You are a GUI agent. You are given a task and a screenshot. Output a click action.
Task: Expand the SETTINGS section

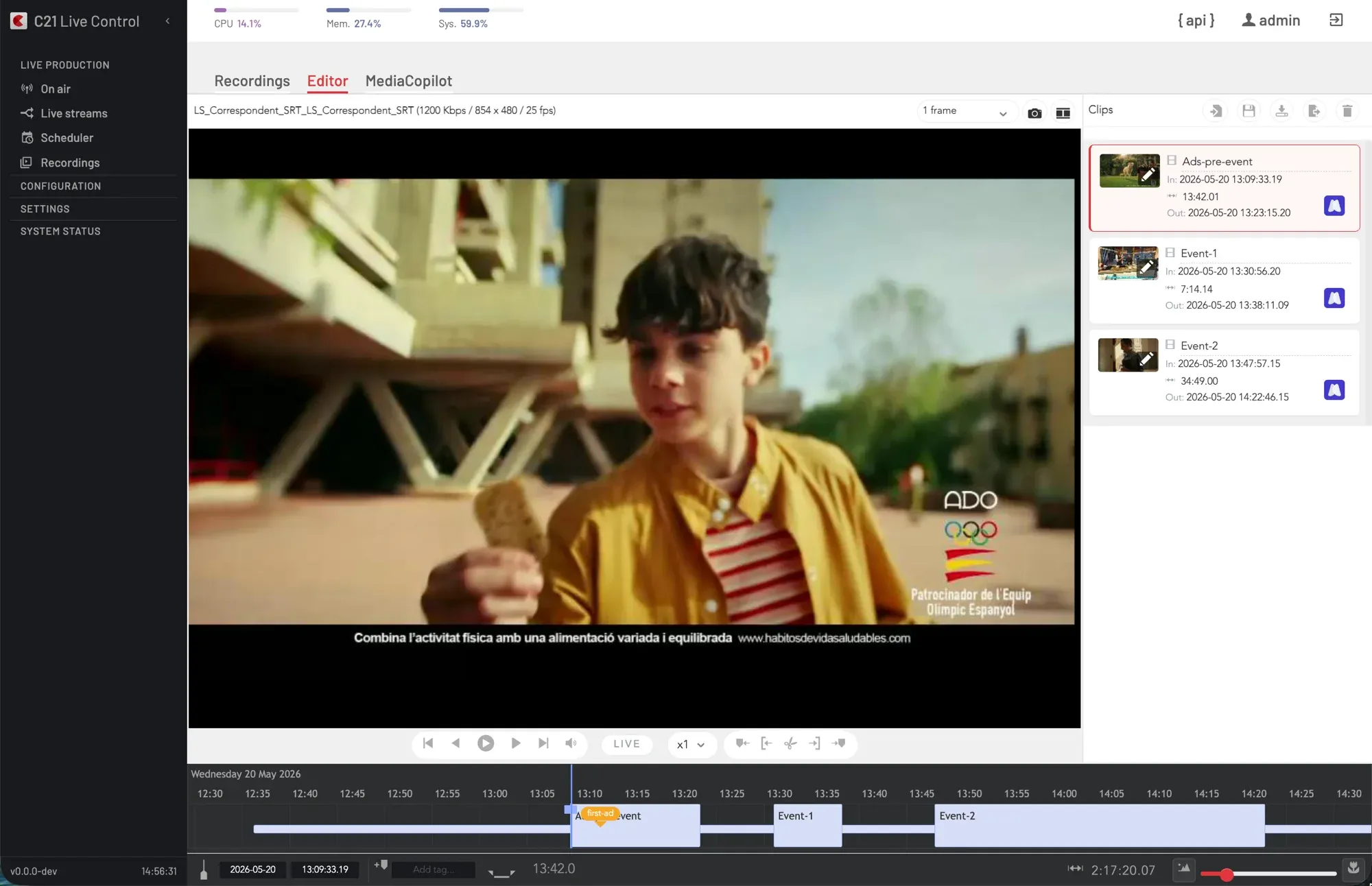tap(45, 209)
